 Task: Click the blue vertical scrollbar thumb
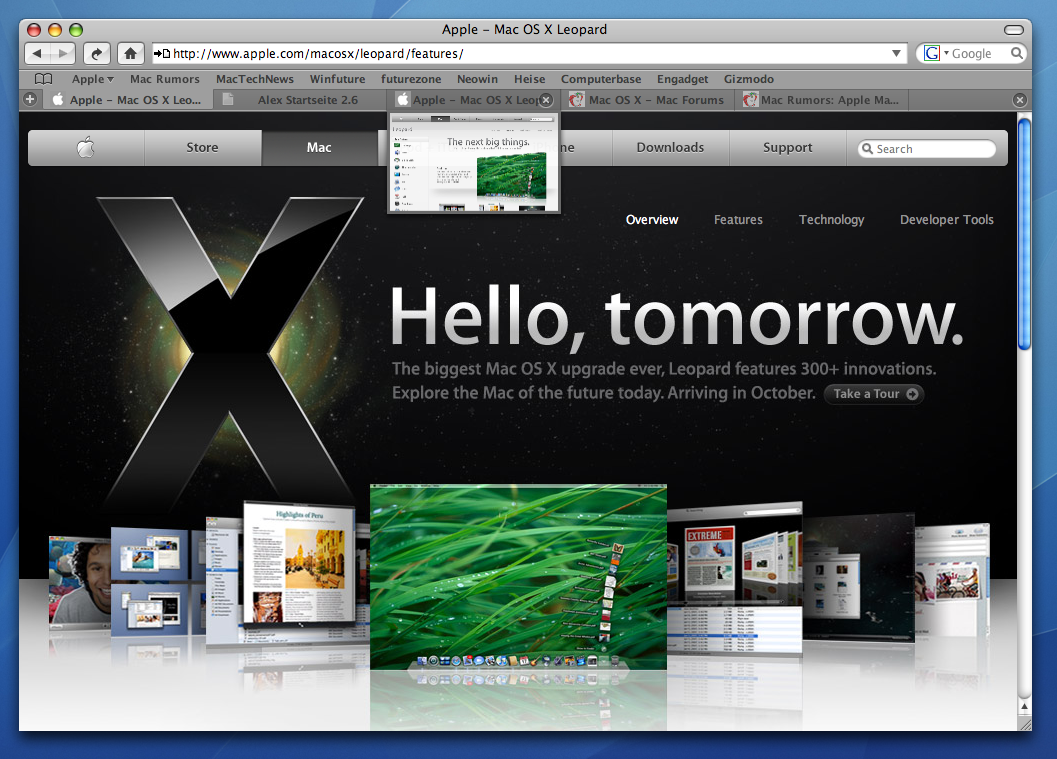click(x=1024, y=234)
